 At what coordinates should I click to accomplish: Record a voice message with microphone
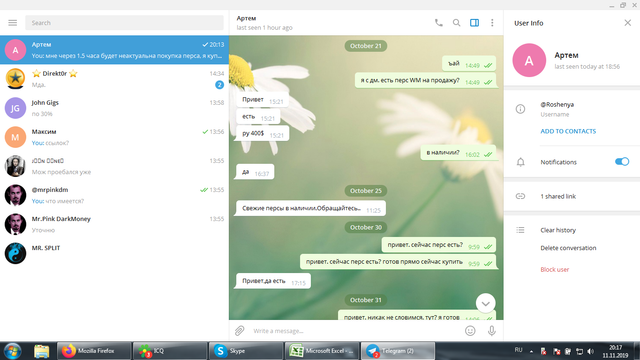tap(492, 331)
